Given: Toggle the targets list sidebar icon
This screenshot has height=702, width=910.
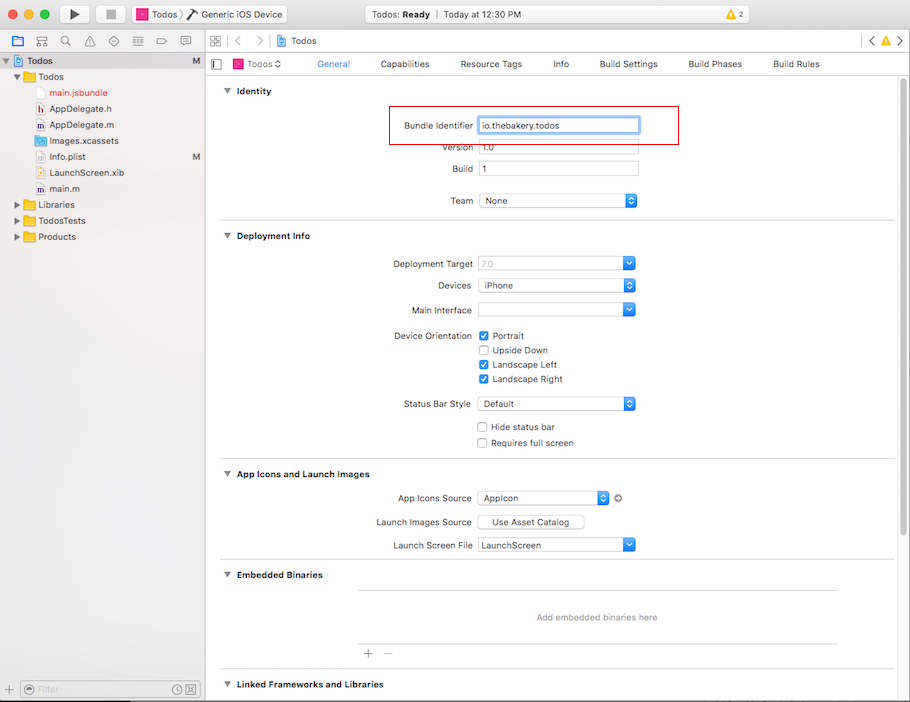Looking at the screenshot, I should click(x=216, y=64).
